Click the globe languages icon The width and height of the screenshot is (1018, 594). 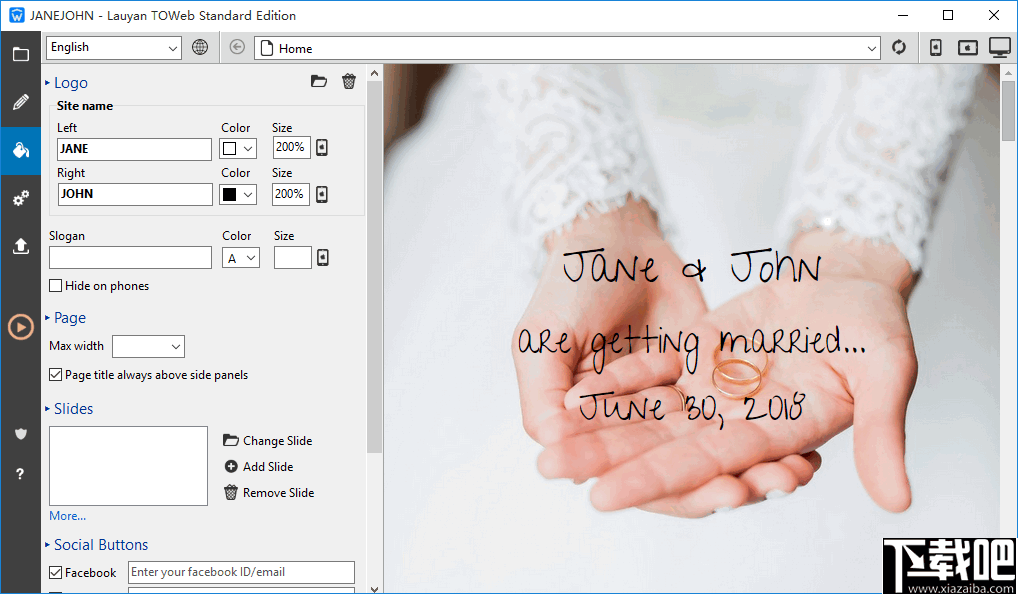pyautogui.click(x=200, y=47)
